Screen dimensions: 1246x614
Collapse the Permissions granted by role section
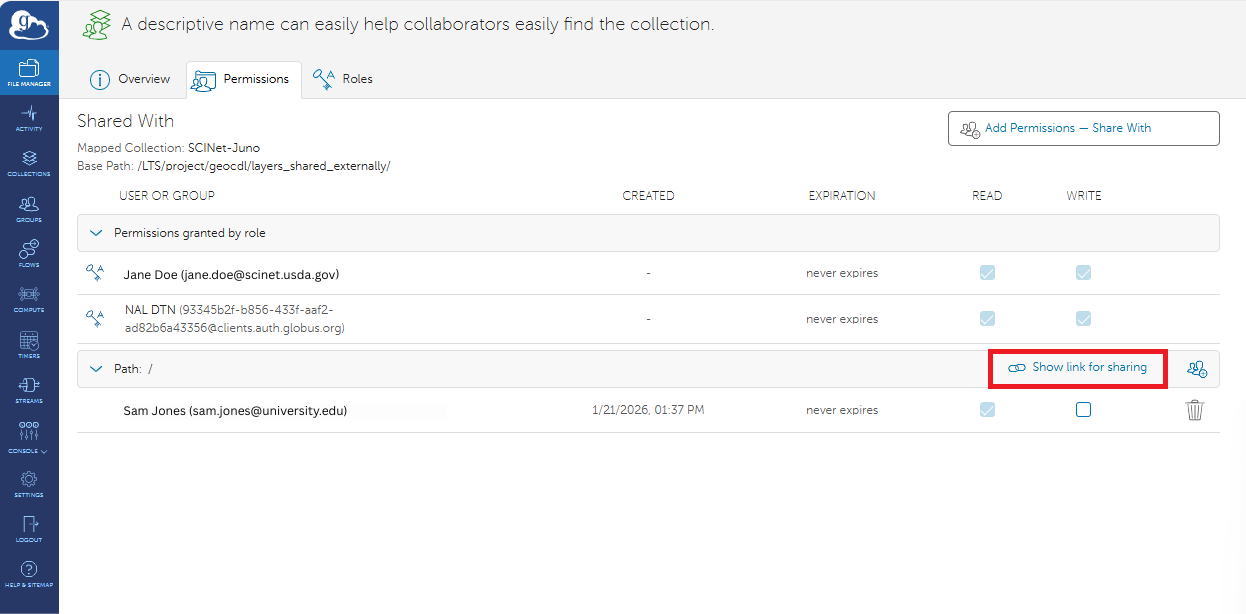tap(96, 232)
